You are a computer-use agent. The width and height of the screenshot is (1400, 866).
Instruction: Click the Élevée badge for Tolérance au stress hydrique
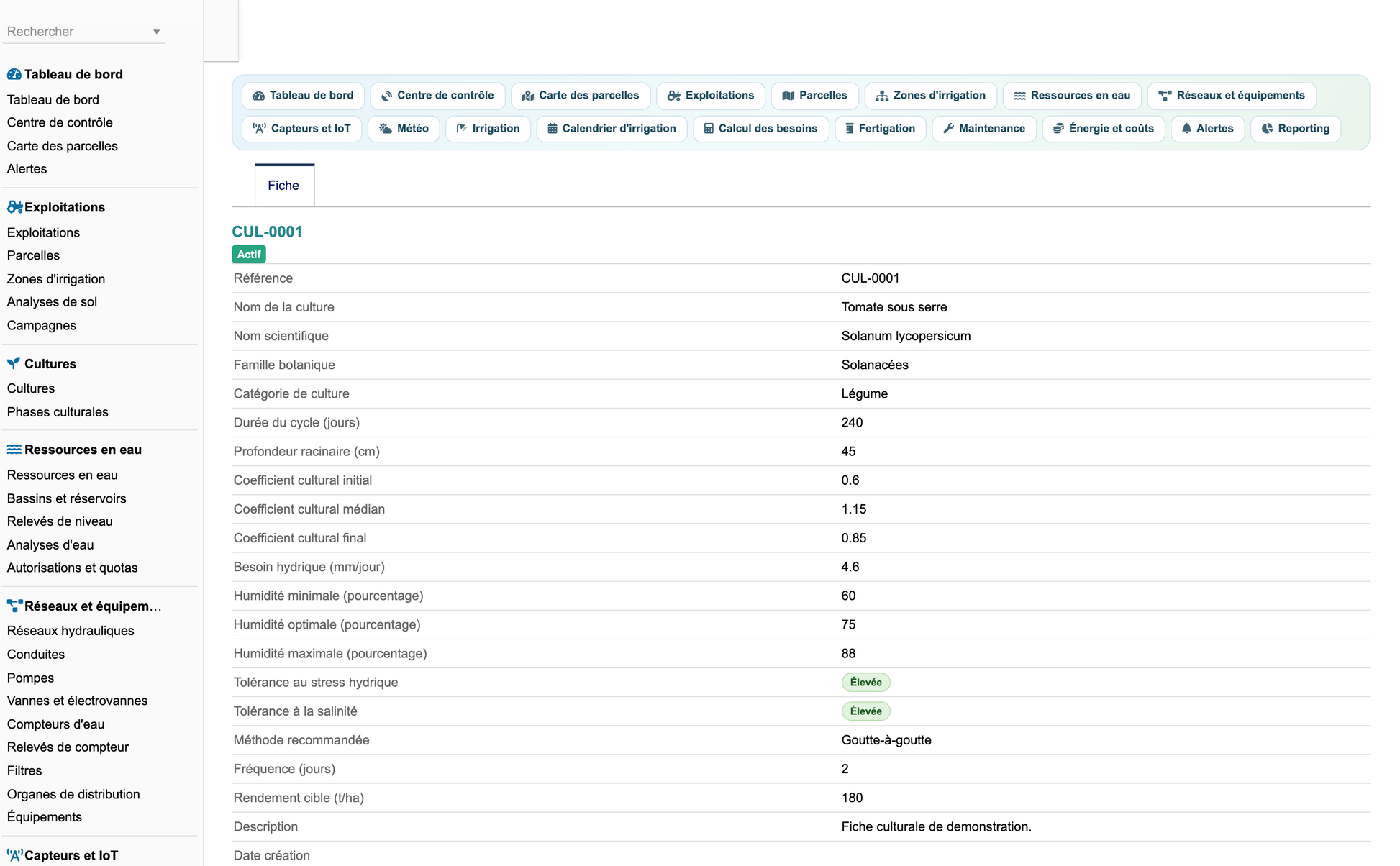click(x=865, y=683)
